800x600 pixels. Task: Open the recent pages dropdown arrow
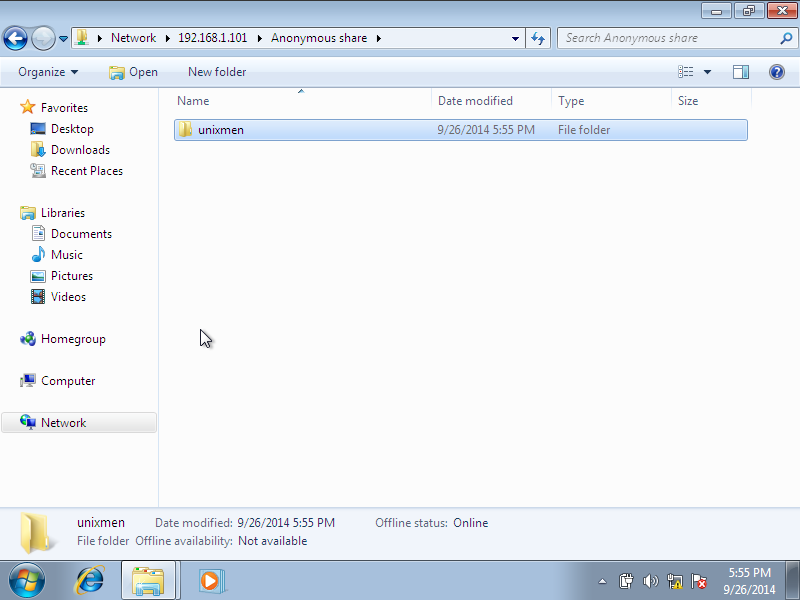63,39
